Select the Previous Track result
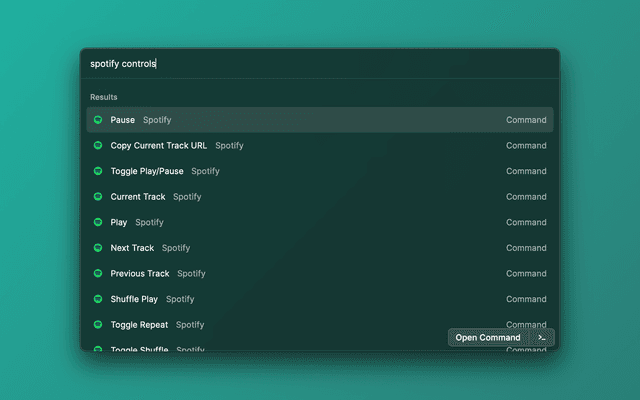This screenshot has width=640, height=400. (140, 273)
